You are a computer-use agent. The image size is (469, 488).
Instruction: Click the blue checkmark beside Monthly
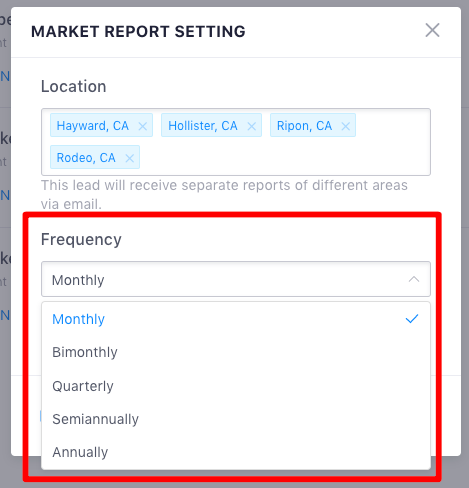click(x=412, y=319)
